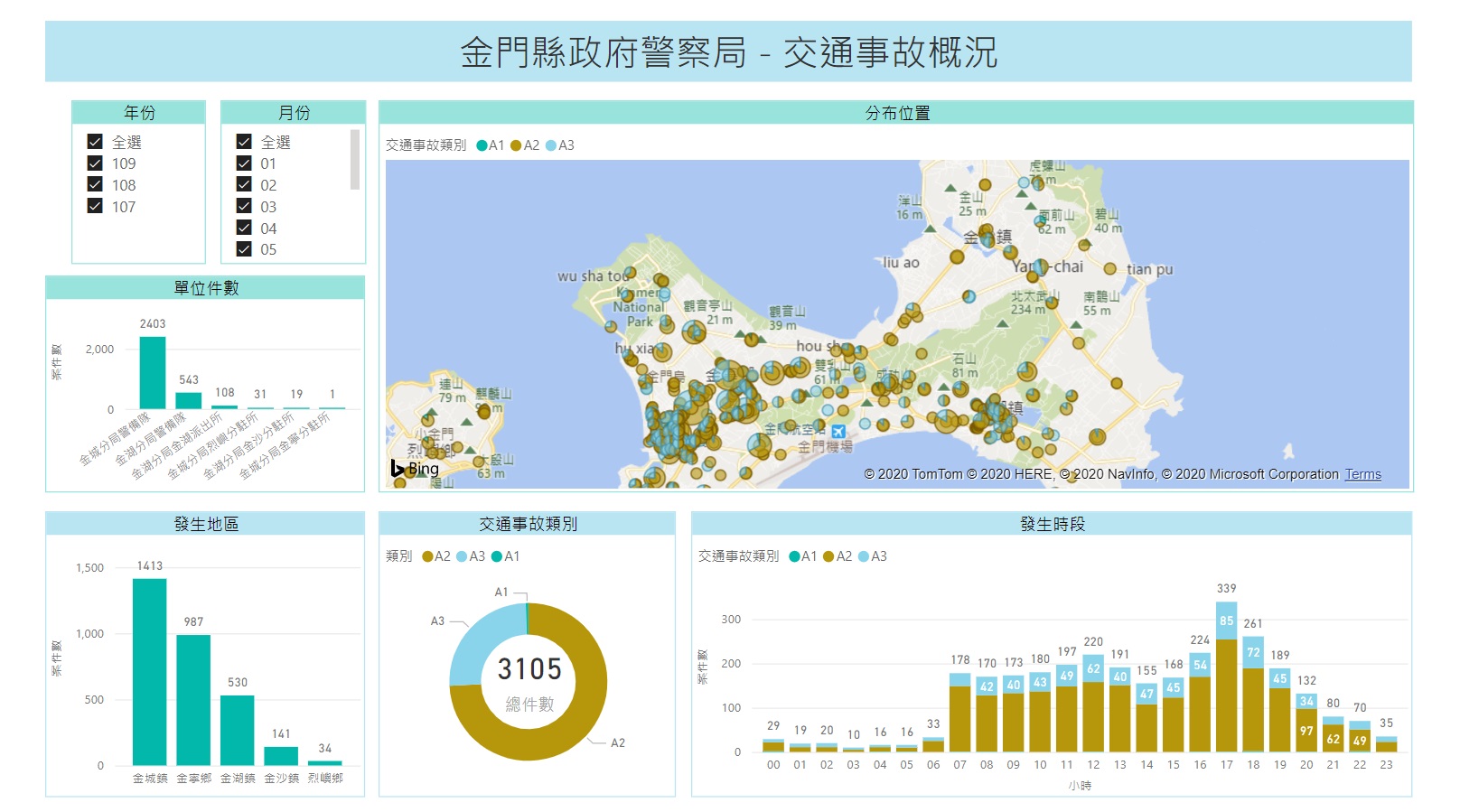Select the A2 segment labeled 97
1460x812 pixels.
click(x=1306, y=731)
